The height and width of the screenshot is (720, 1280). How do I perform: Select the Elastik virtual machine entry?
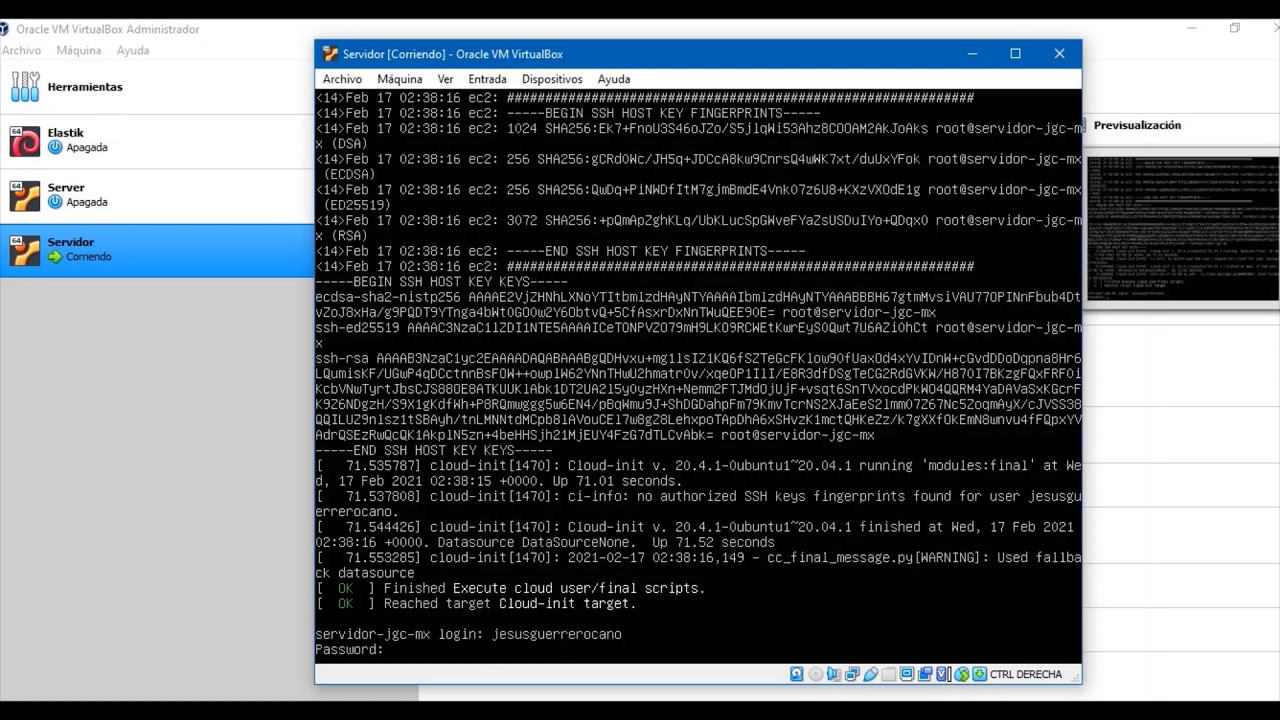(x=157, y=141)
